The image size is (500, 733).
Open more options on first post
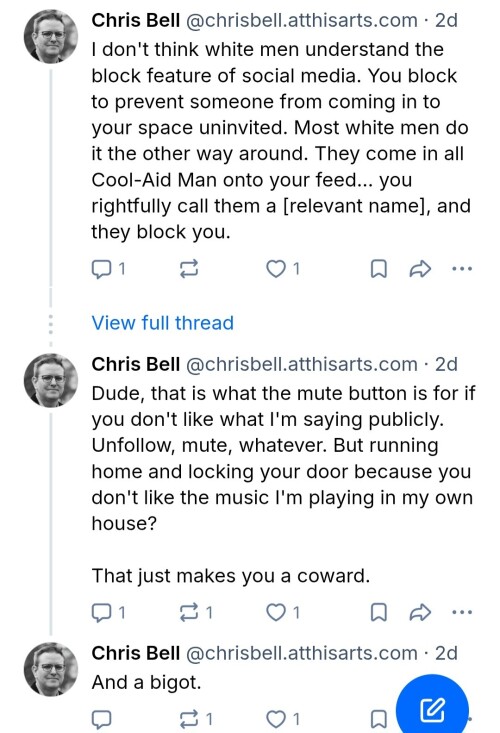tap(462, 269)
